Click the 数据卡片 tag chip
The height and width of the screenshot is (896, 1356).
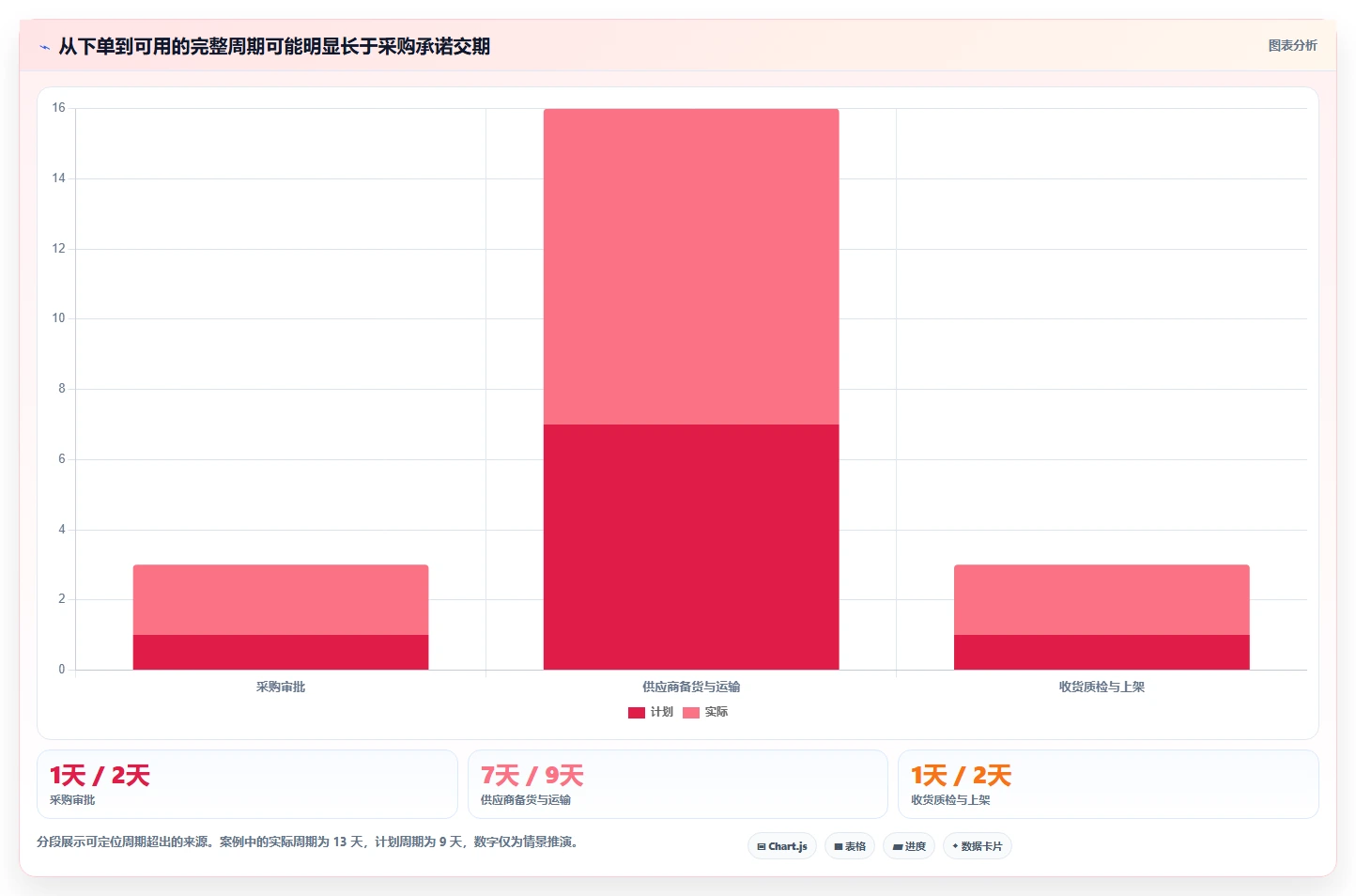coord(978,846)
